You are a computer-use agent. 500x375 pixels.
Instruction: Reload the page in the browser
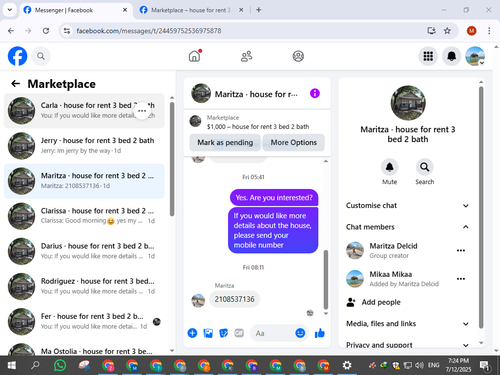46,31
